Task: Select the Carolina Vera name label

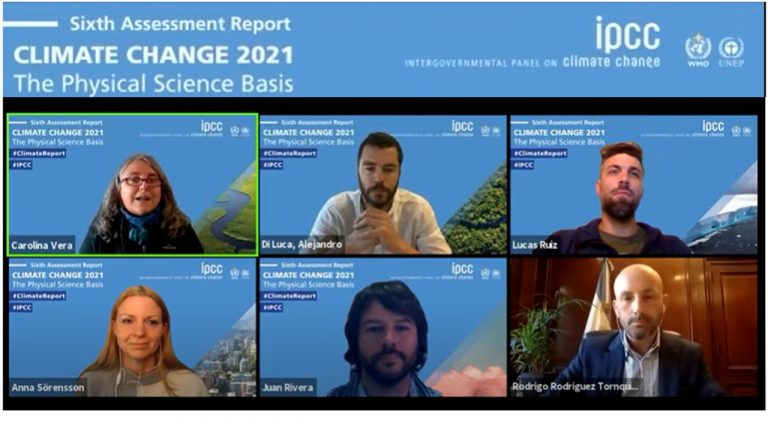Action: click(42, 245)
